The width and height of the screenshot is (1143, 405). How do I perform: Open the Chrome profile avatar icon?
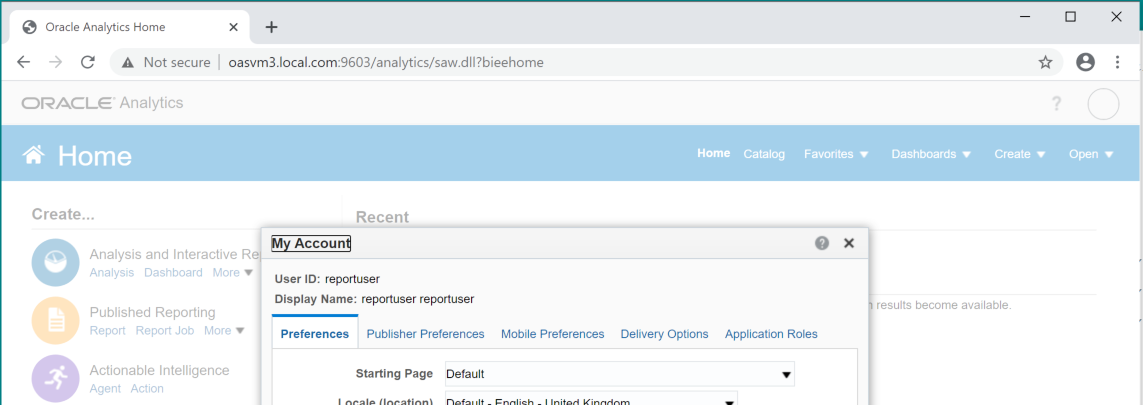coord(1085,62)
